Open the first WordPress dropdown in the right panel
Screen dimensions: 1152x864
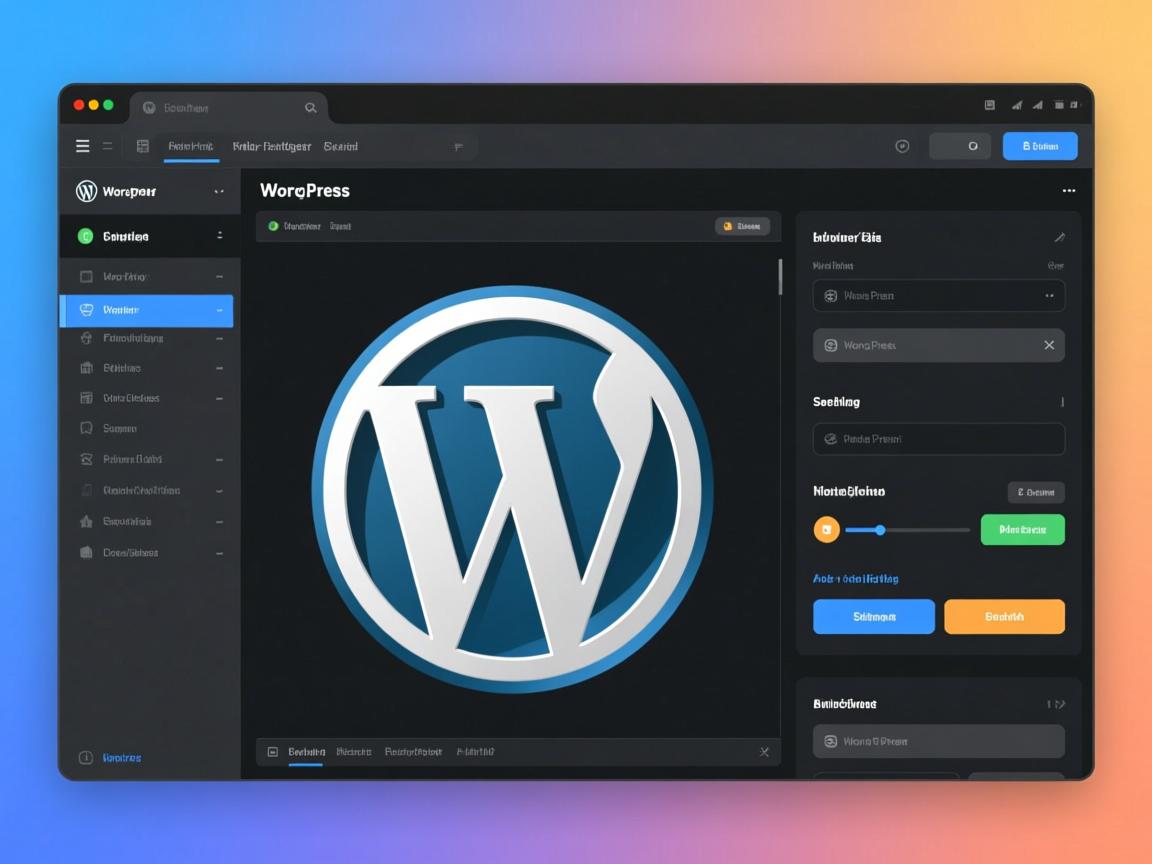[938, 296]
